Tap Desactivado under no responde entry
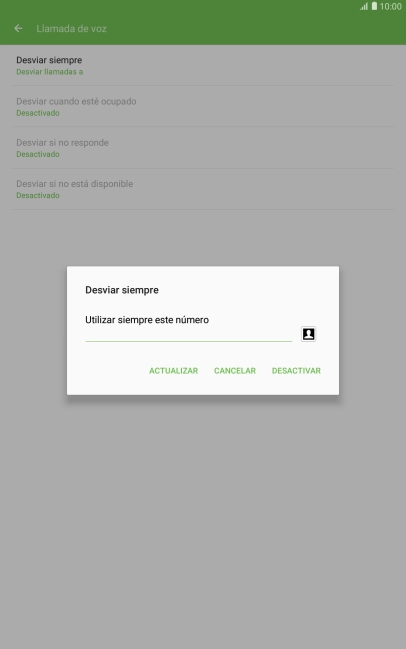This screenshot has height=649, width=406. (38, 154)
